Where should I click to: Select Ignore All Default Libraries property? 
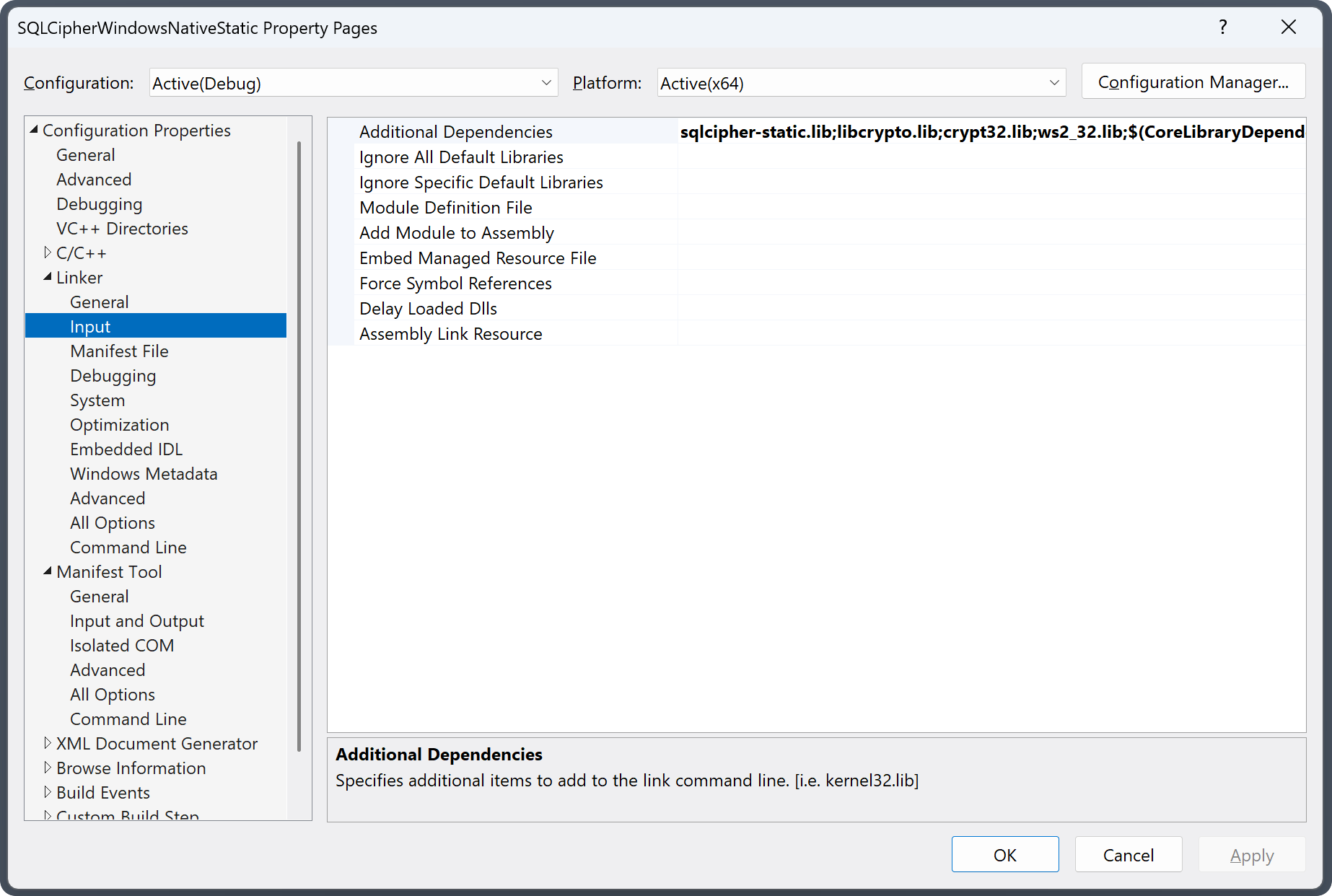461,157
